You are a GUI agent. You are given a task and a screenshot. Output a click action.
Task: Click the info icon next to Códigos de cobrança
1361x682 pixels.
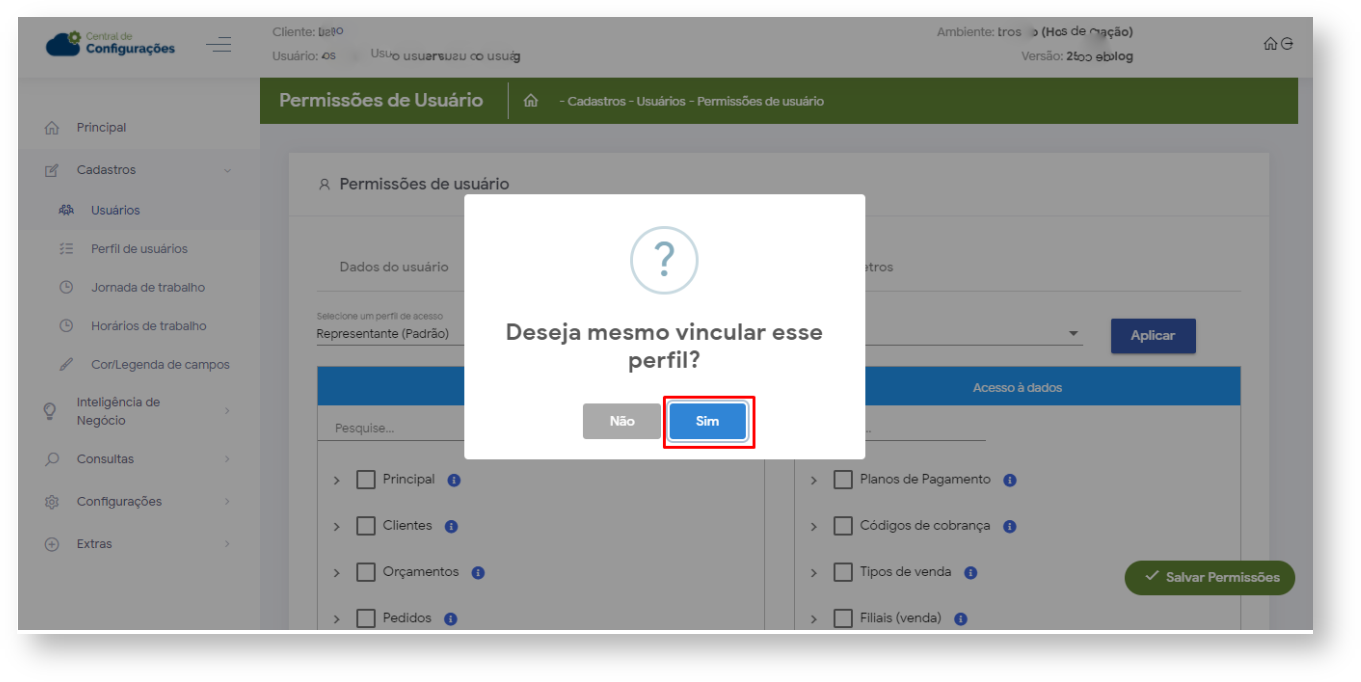1010,526
